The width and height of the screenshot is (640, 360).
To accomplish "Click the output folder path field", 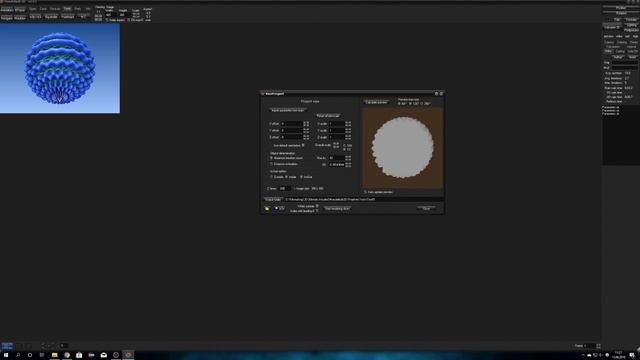I will [364, 200].
